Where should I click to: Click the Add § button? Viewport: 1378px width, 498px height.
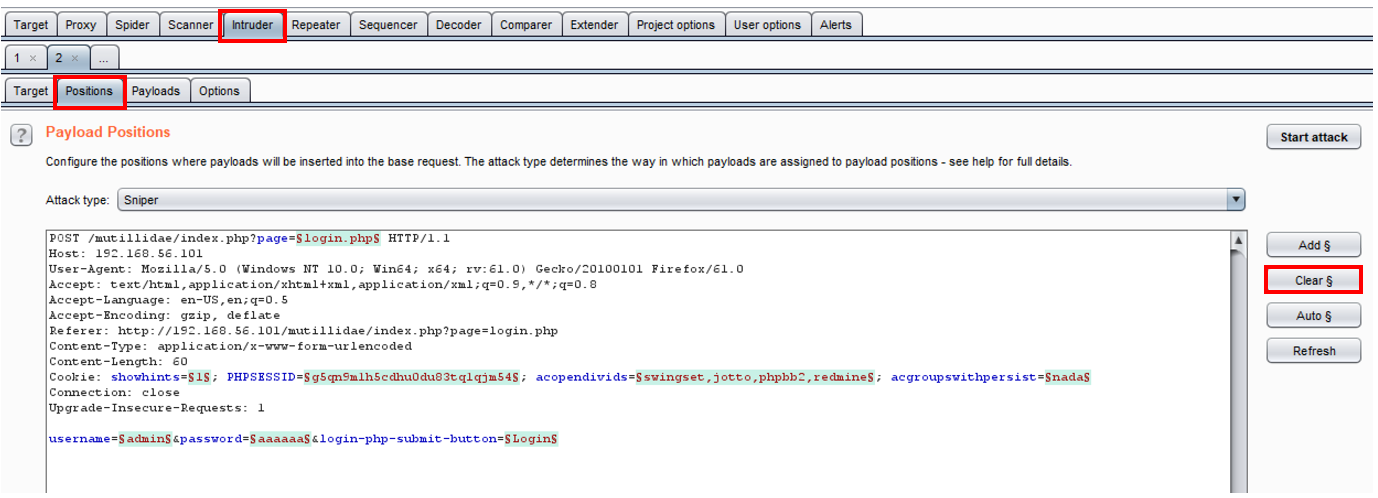pos(1313,245)
